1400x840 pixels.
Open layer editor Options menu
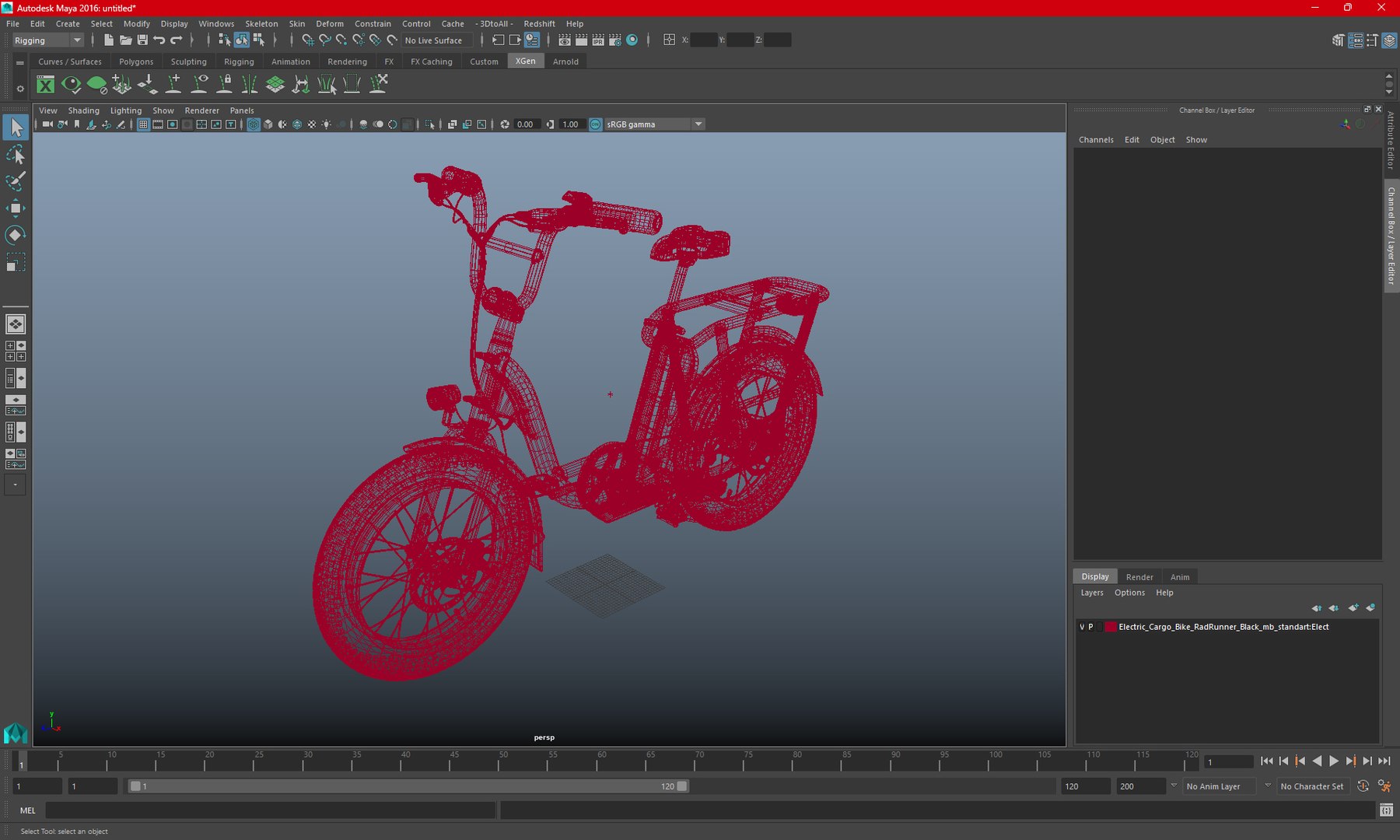pos(1129,593)
